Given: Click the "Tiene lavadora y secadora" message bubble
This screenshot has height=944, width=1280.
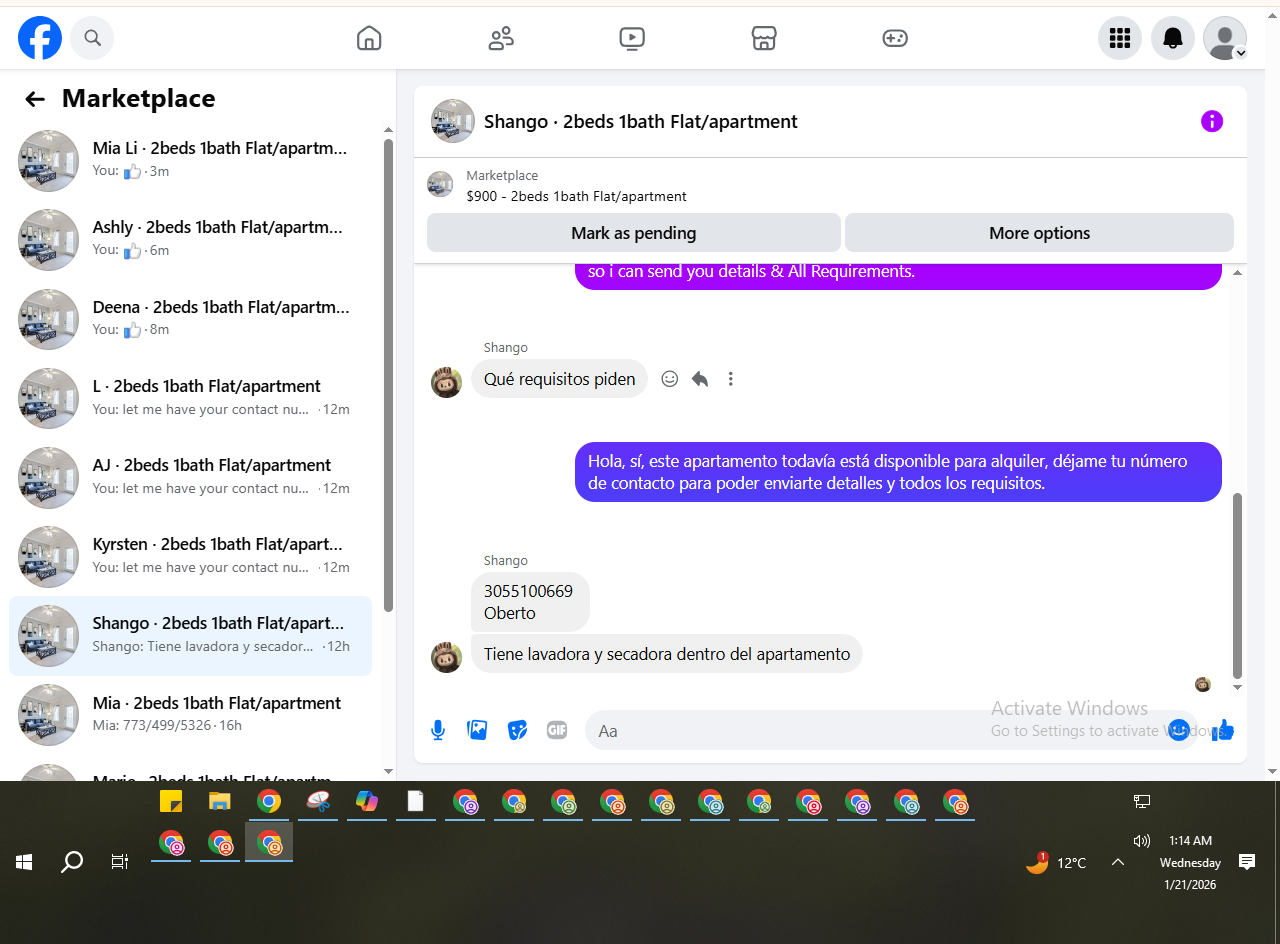Looking at the screenshot, I should (x=666, y=654).
